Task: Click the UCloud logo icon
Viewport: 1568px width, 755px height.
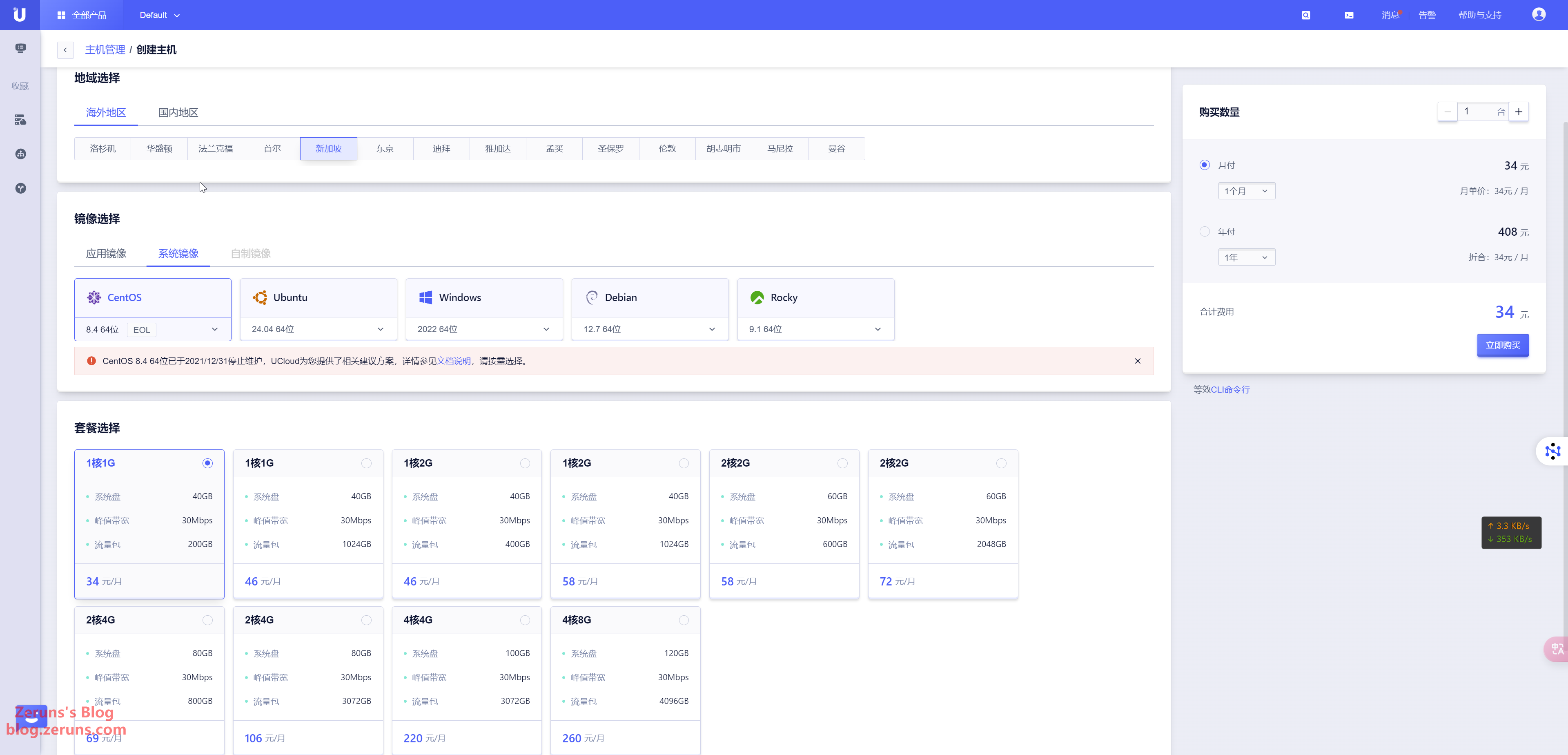Action: click(20, 15)
